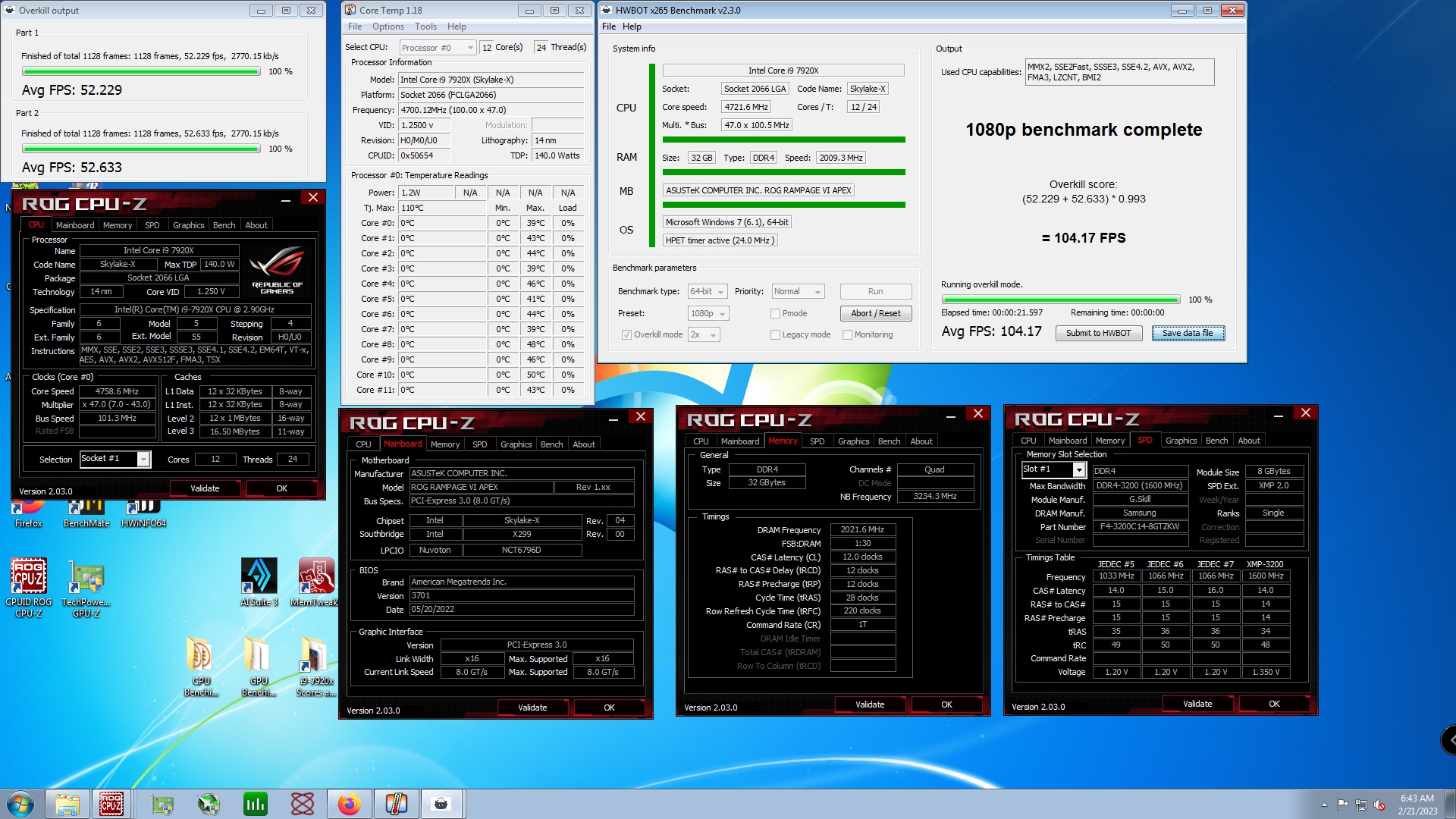Viewport: 1456px width, 819px height.
Task: Click the Running overkill mode progress bar
Action: [1060, 300]
